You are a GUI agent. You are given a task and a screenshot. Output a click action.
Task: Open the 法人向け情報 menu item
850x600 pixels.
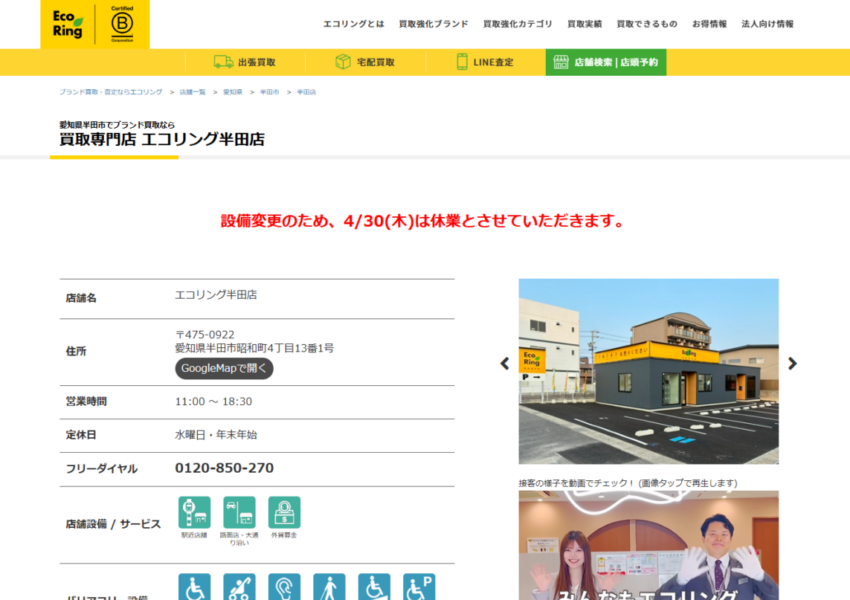pyautogui.click(x=767, y=24)
